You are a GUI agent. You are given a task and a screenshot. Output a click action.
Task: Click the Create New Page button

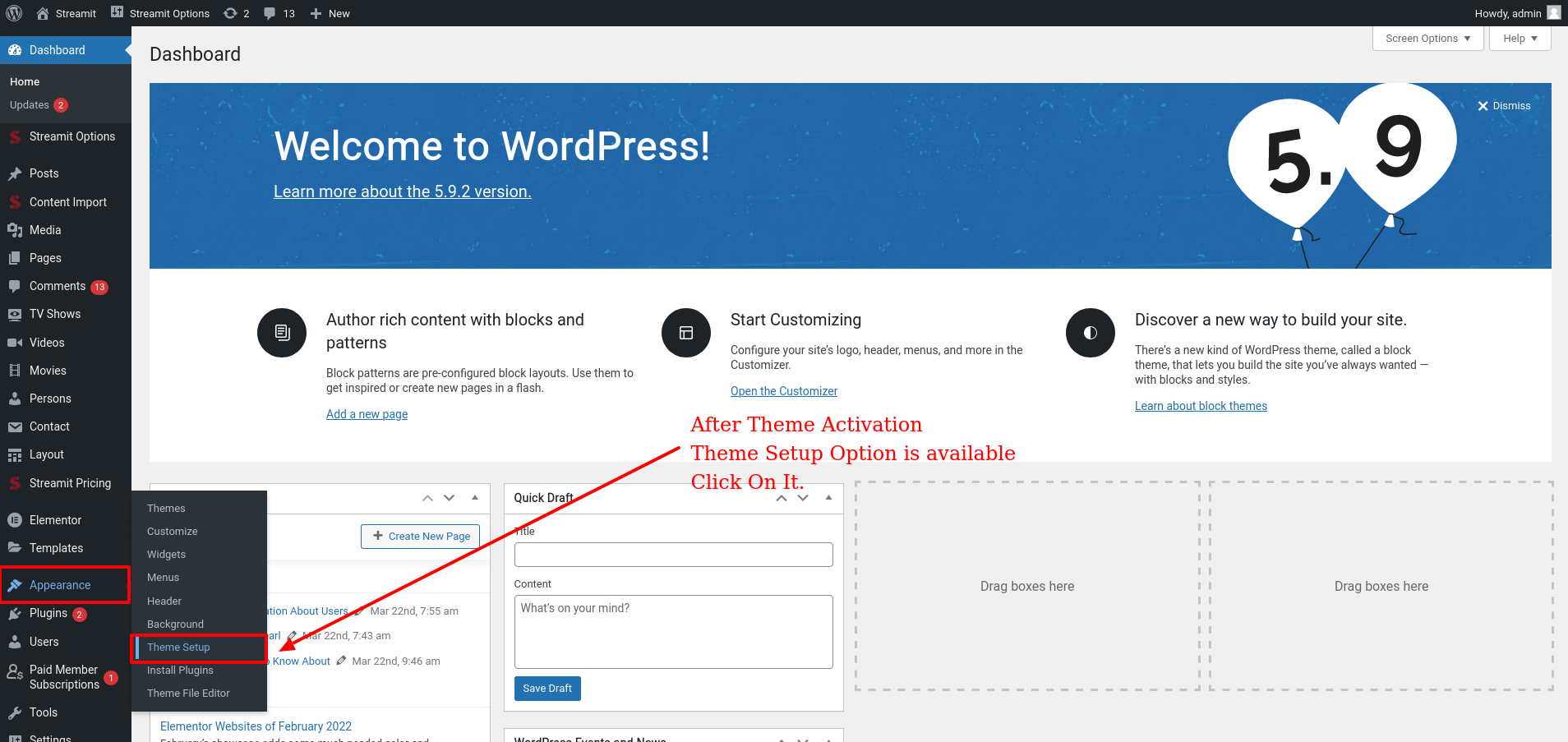pyautogui.click(x=421, y=537)
